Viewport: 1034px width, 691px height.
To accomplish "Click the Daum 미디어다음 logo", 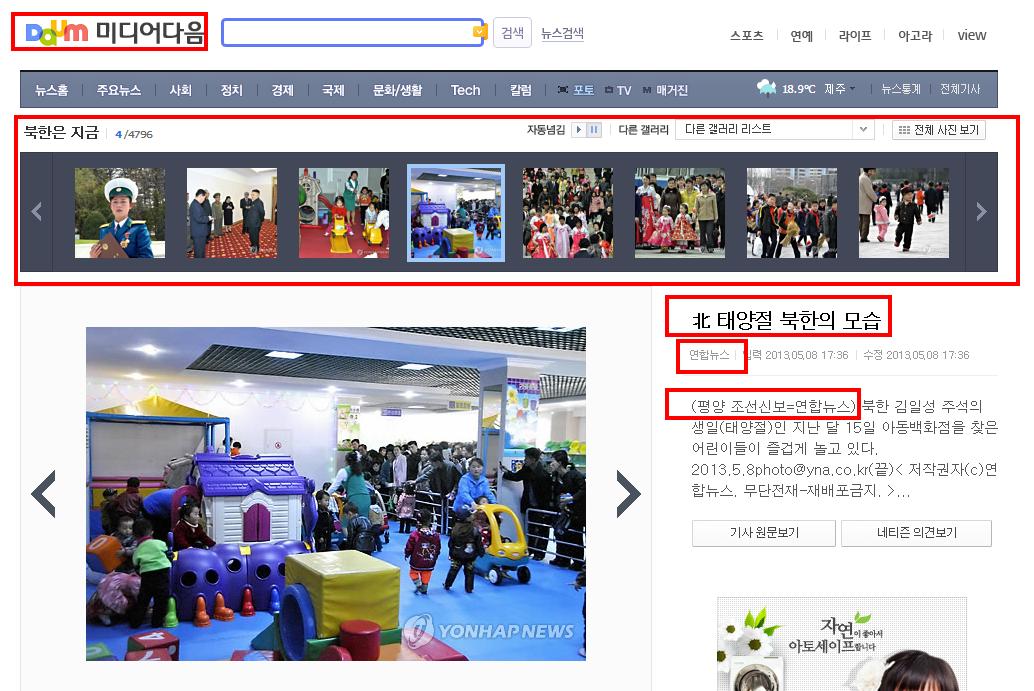I will (x=115, y=32).
